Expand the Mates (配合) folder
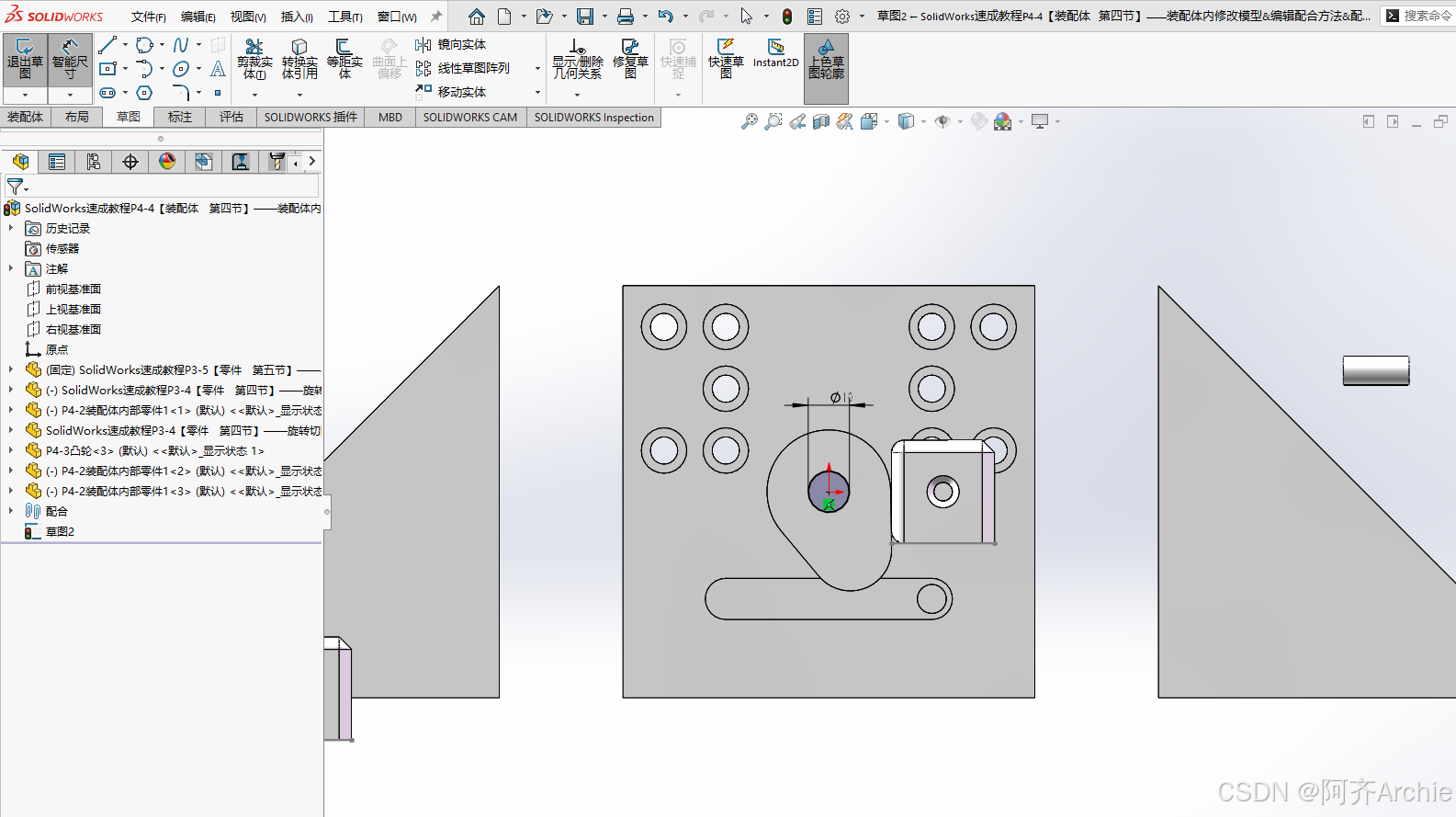This screenshot has height=817, width=1456. click(11, 511)
